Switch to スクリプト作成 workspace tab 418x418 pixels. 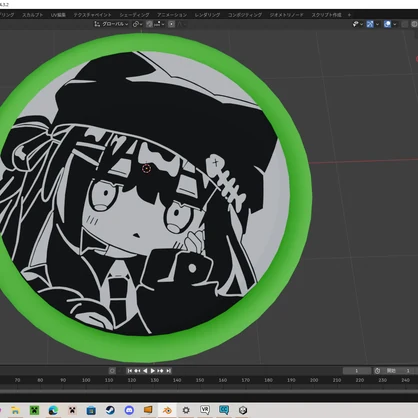tap(326, 15)
